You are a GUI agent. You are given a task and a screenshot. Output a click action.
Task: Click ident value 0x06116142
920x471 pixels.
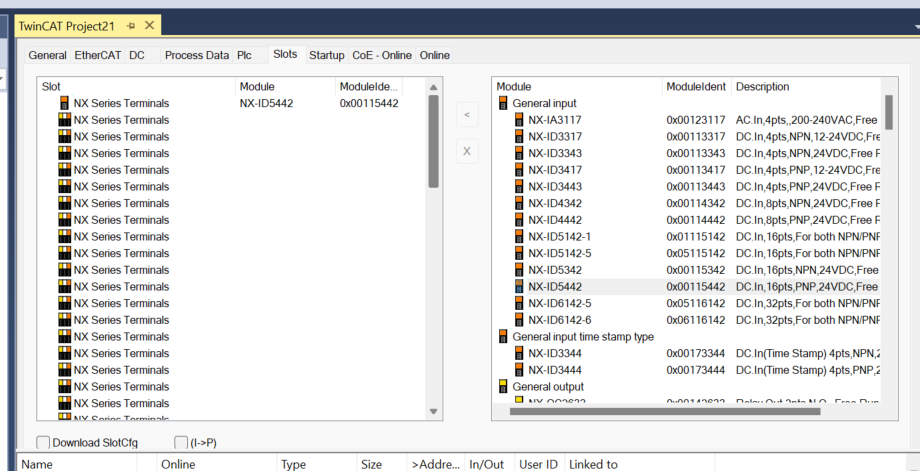click(x=695, y=320)
